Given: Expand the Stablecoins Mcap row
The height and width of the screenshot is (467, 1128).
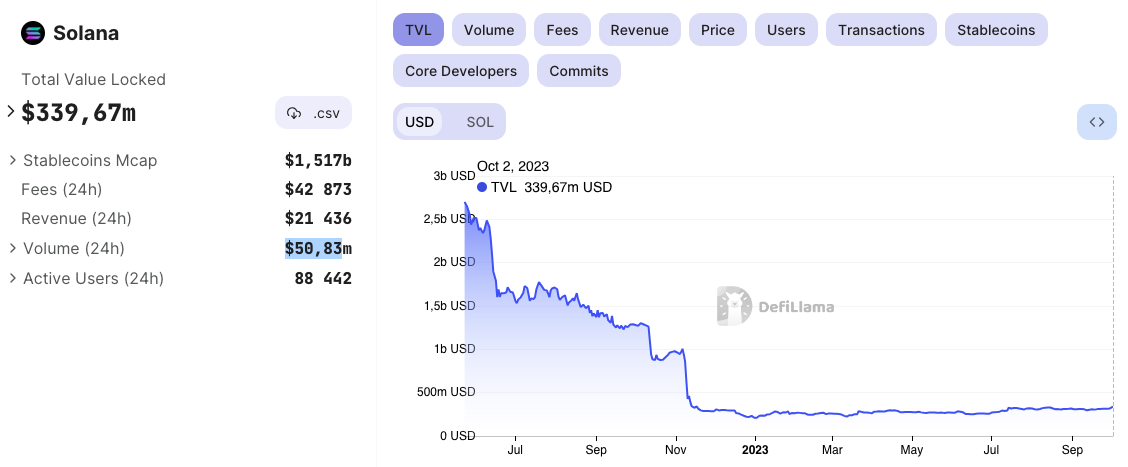Looking at the screenshot, I should click(12, 160).
